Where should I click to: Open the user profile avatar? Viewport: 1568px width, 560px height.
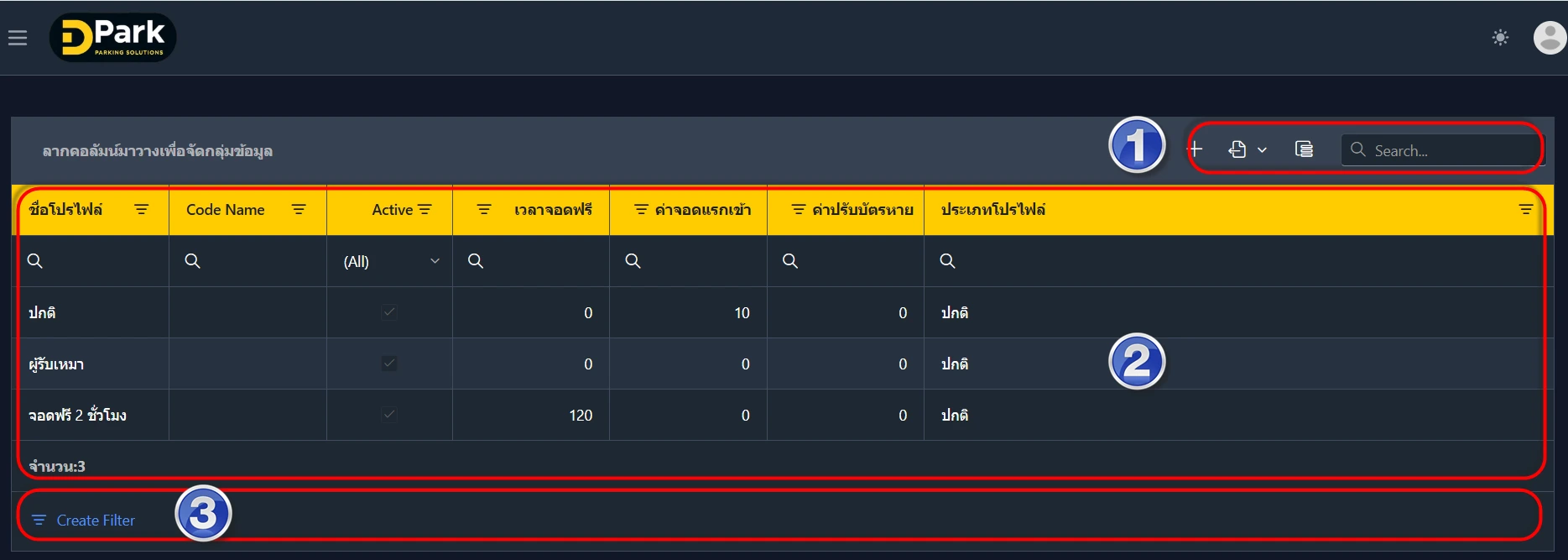point(1549,38)
